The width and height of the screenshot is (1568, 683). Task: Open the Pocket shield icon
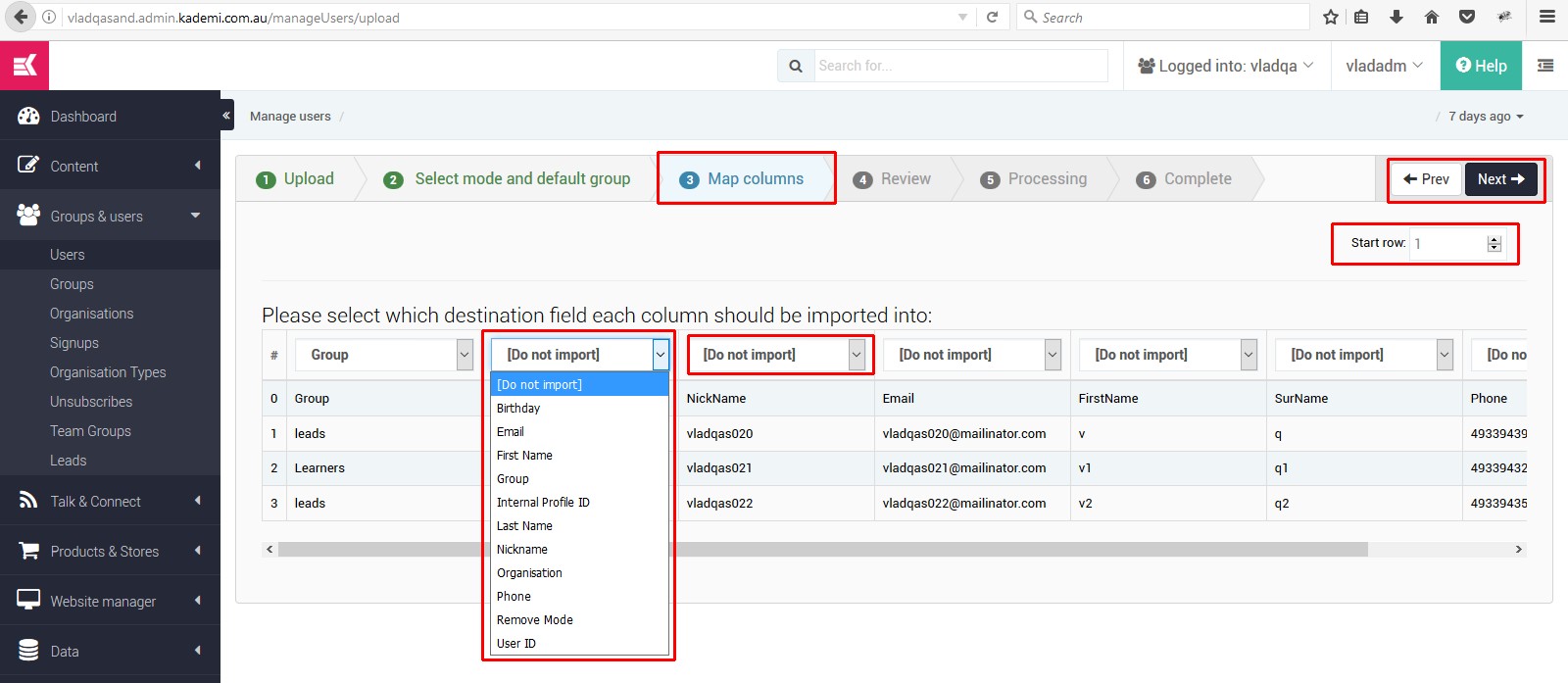tap(1467, 17)
